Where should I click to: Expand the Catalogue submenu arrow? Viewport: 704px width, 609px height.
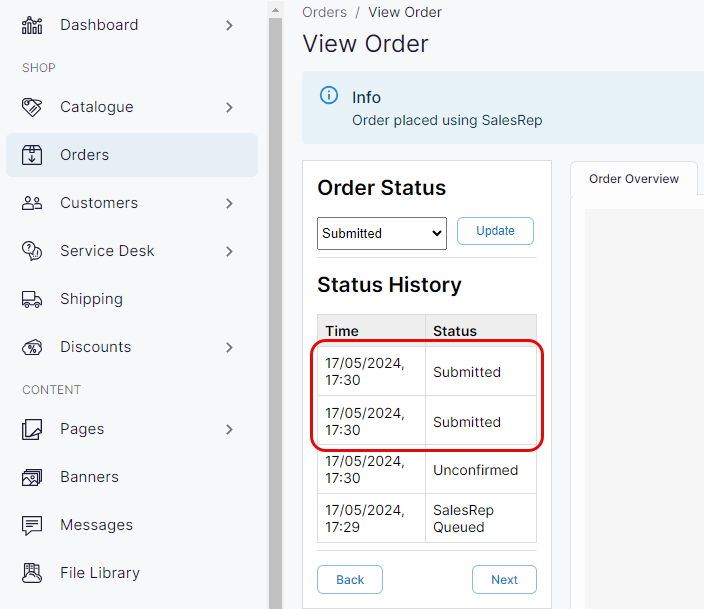point(229,107)
